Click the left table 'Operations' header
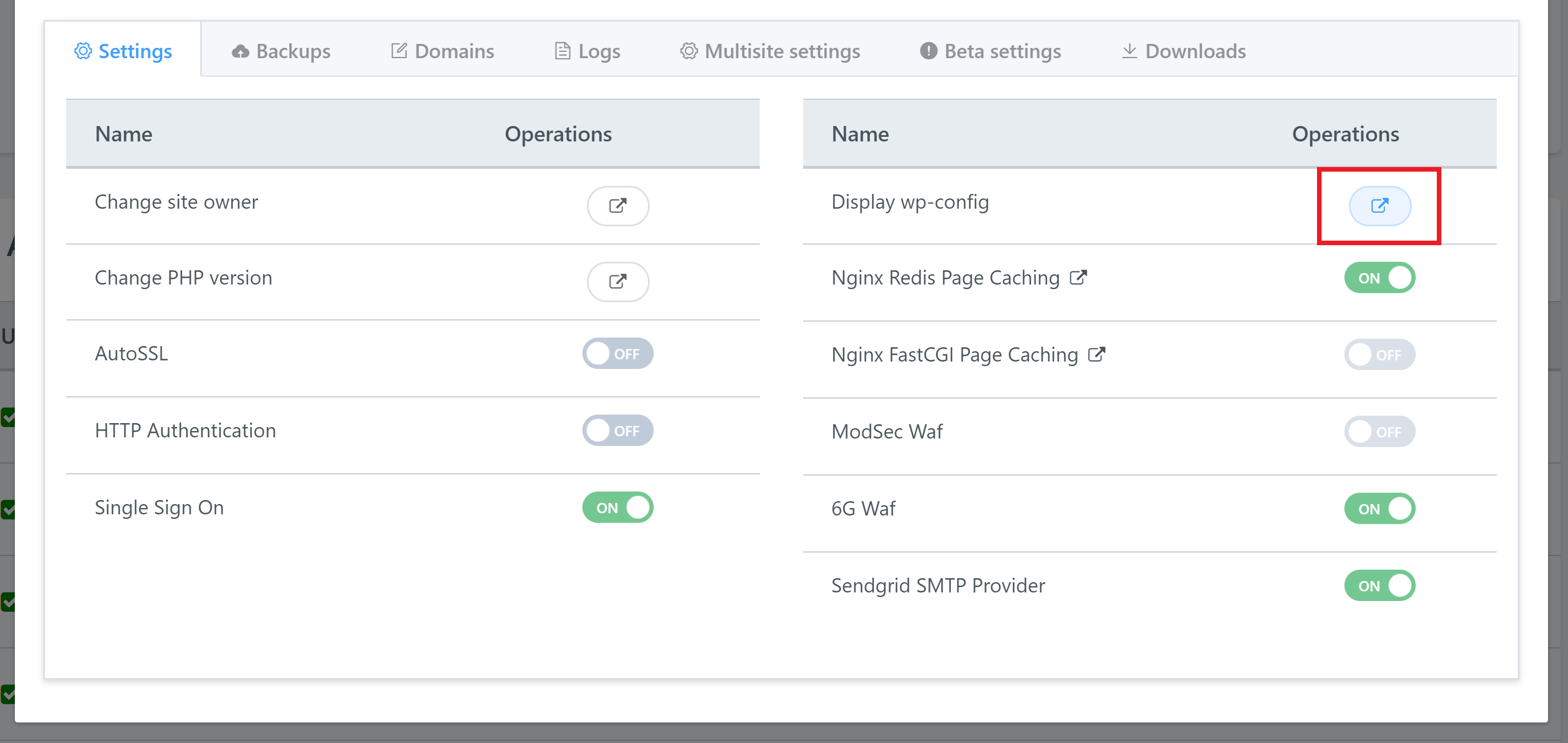Image resolution: width=1568 pixels, height=743 pixels. coord(558,134)
